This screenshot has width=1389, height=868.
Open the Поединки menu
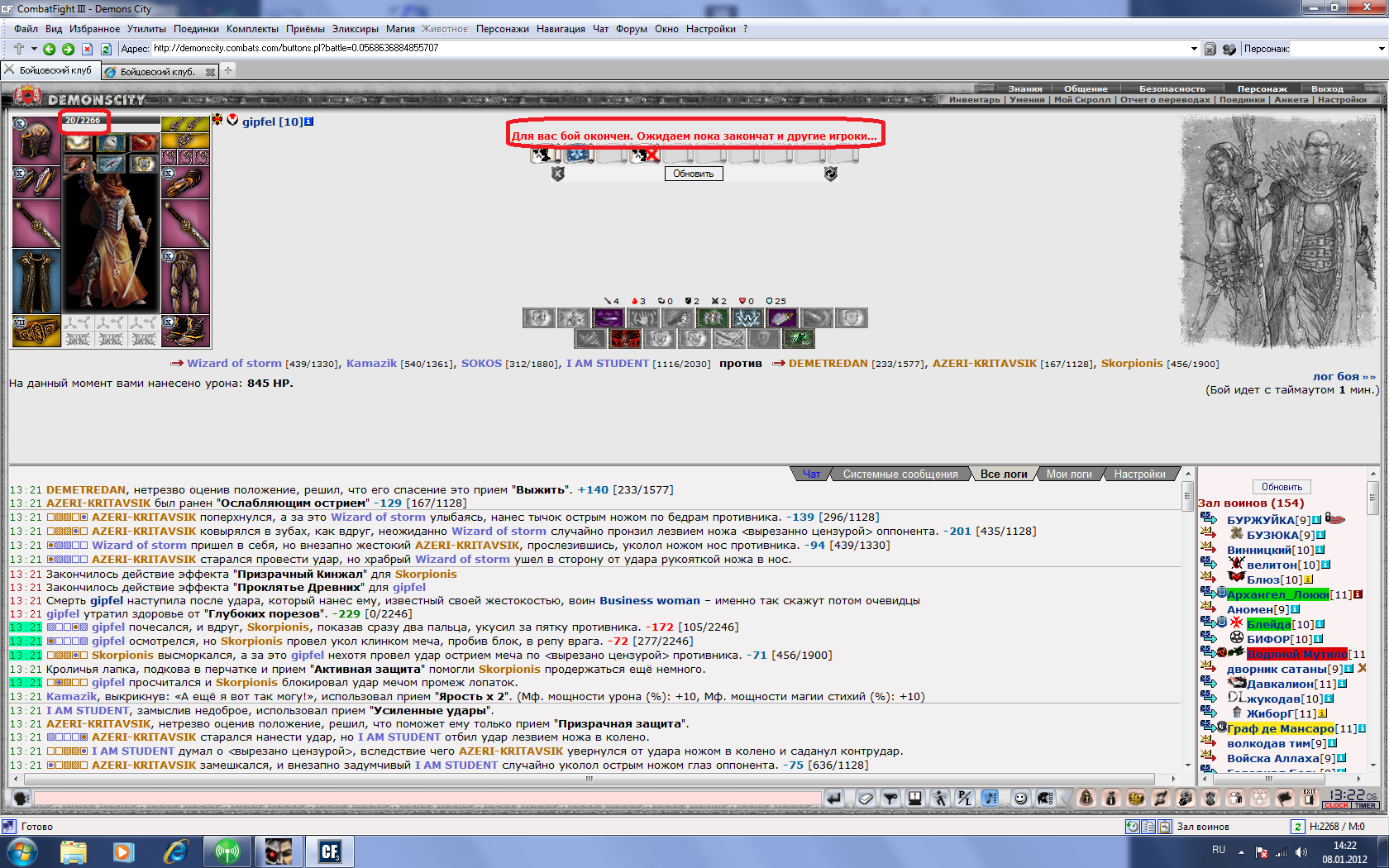point(196,29)
